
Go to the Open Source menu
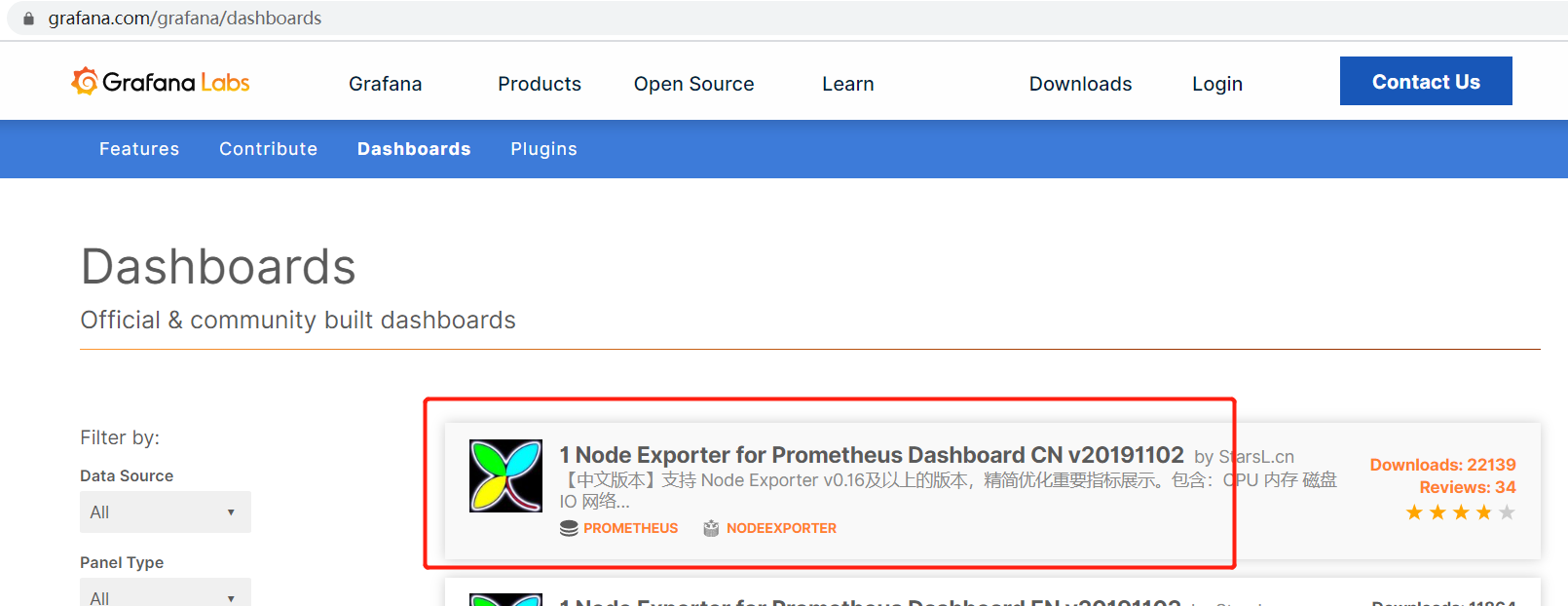tap(693, 84)
